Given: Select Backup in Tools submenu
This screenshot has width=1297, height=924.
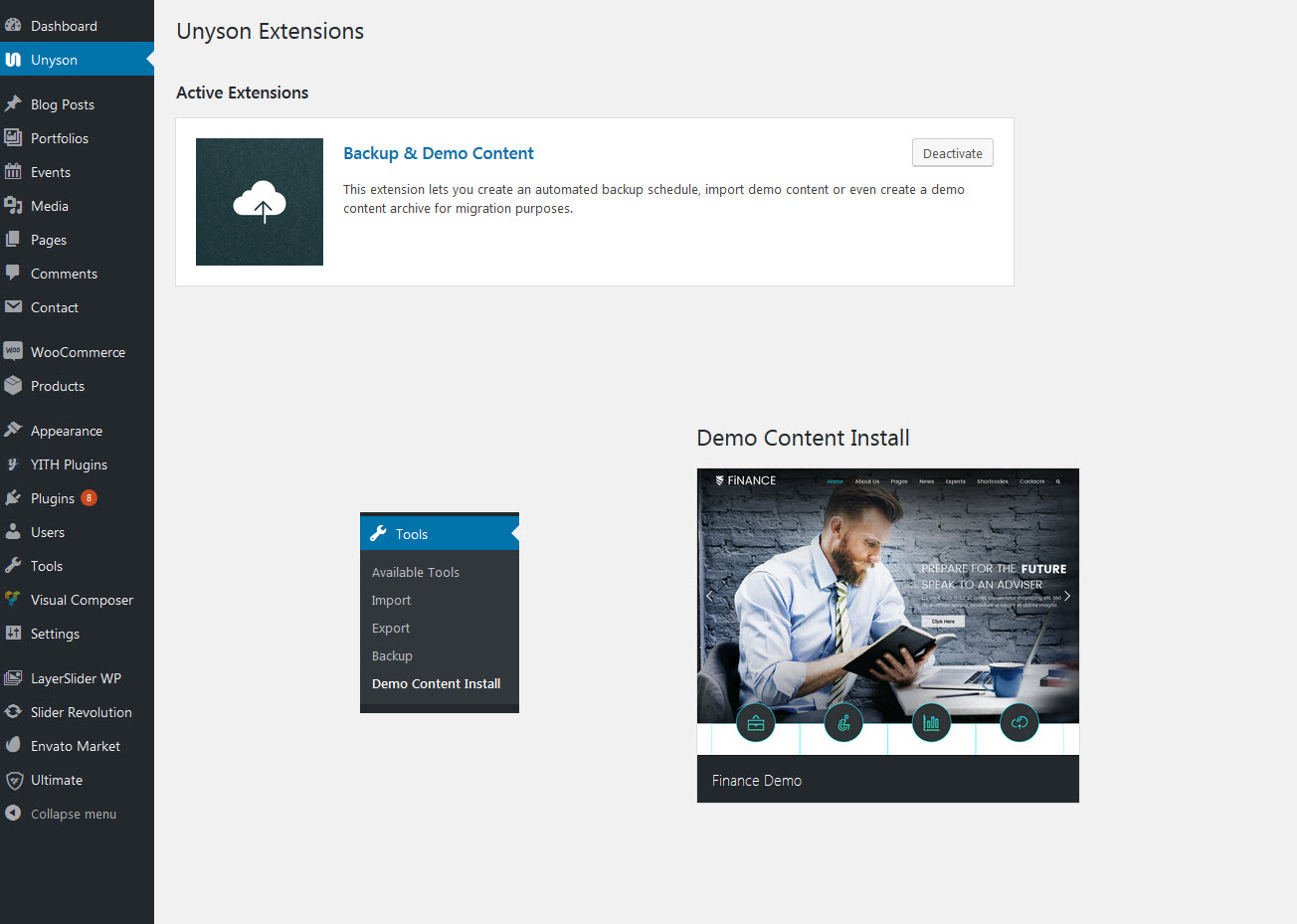Looking at the screenshot, I should (392, 655).
